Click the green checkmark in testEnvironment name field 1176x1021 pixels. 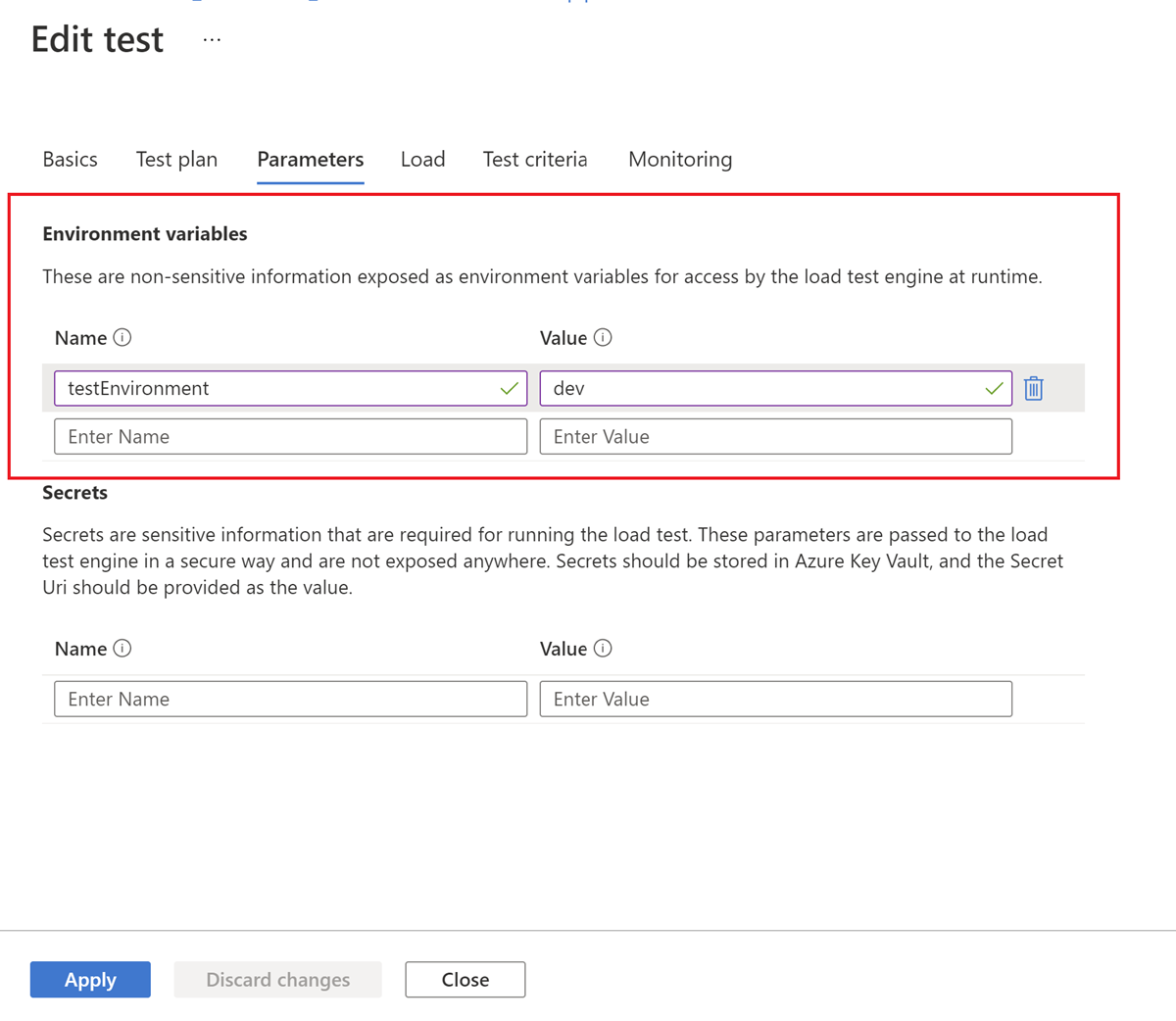pyautogui.click(x=509, y=388)
